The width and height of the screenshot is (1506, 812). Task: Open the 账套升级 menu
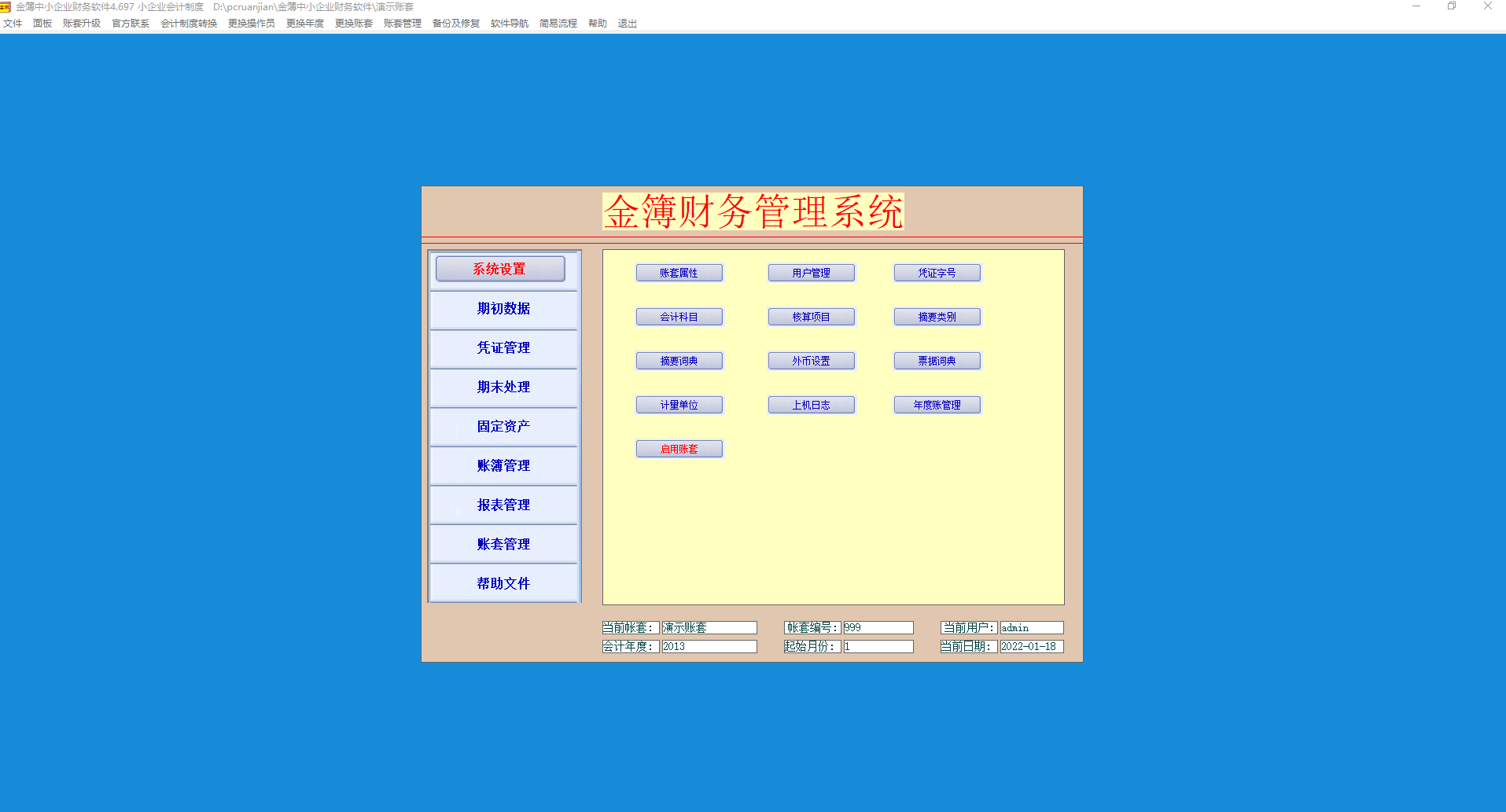coord(82,24)
